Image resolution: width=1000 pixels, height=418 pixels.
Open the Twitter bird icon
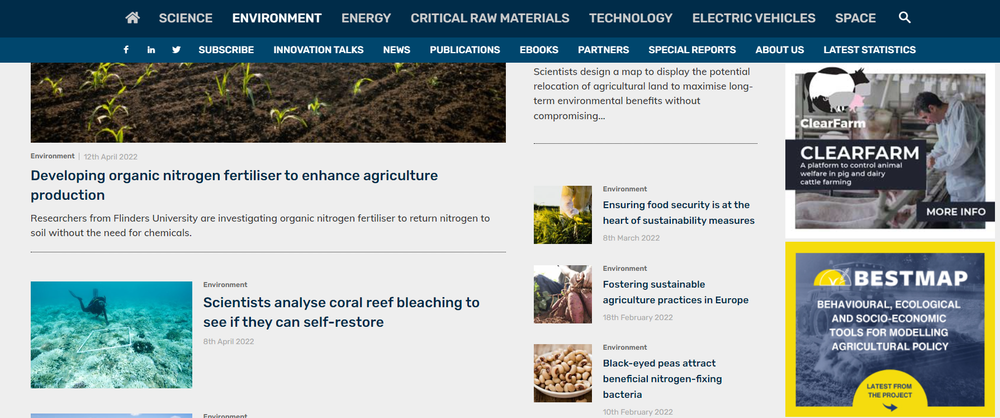[x=176, y=50]
